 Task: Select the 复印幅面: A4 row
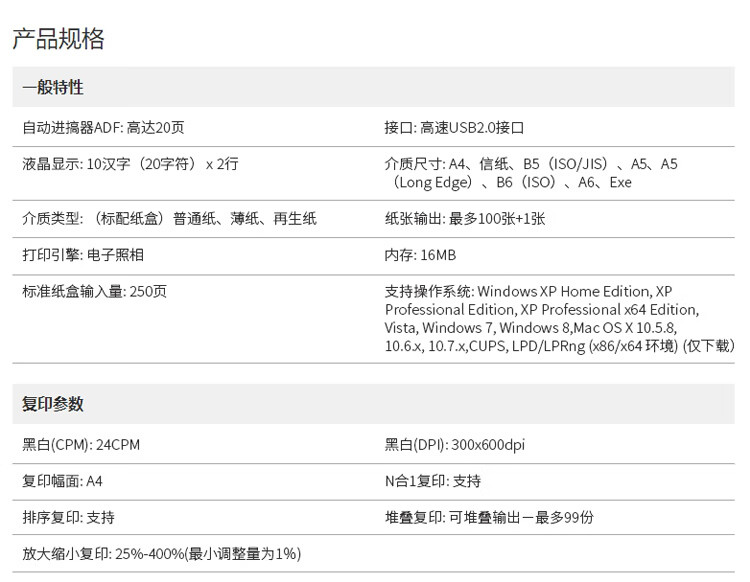pyautogui.click(x=62, y=481)
